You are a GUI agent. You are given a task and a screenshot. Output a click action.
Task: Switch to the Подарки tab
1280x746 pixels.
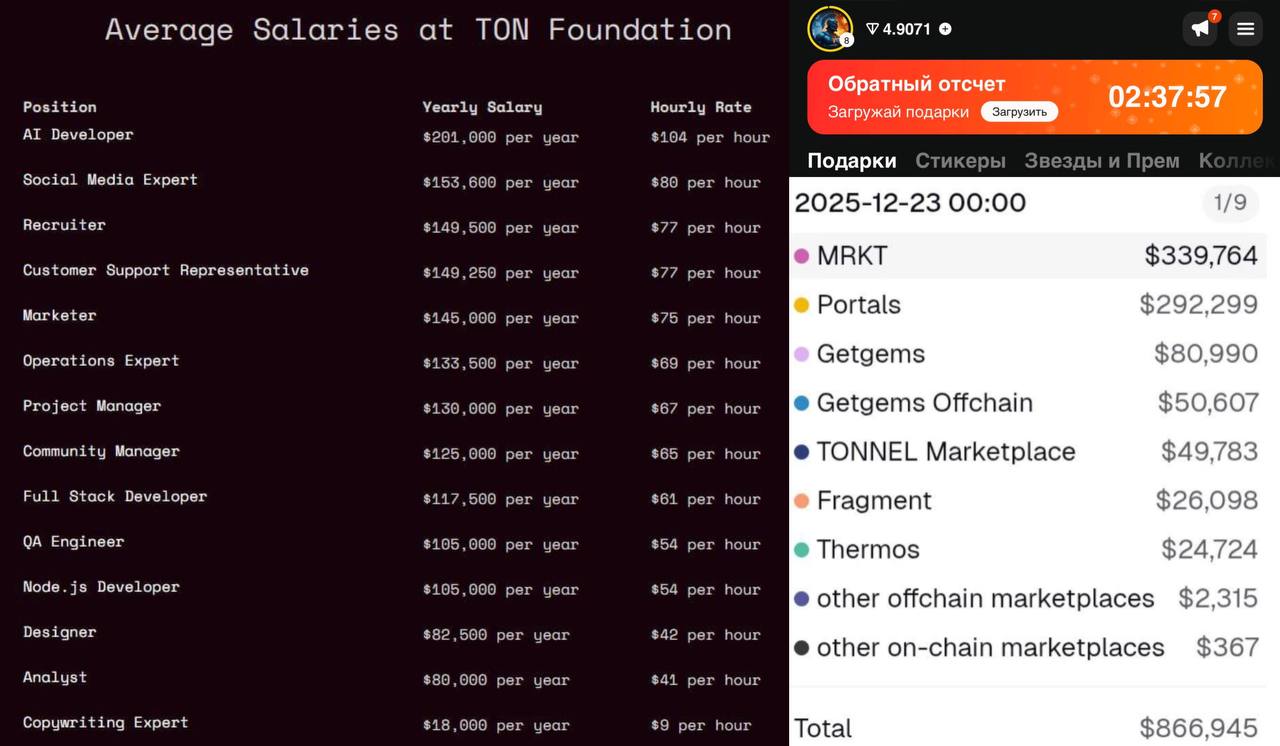coord(851,160)
